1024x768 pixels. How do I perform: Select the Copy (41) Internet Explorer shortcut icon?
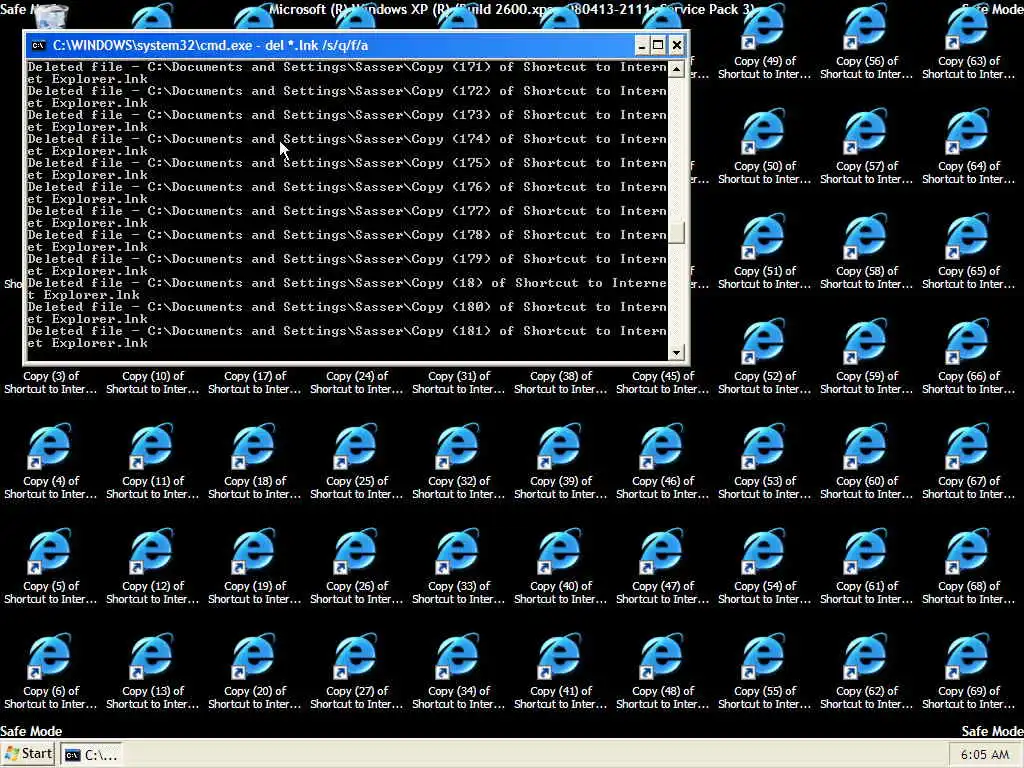pyautogui.click(x=560, y=657)
